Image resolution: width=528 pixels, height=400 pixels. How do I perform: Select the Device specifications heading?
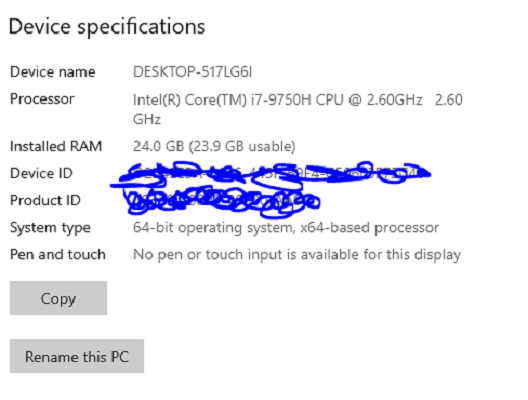[107, 27]
